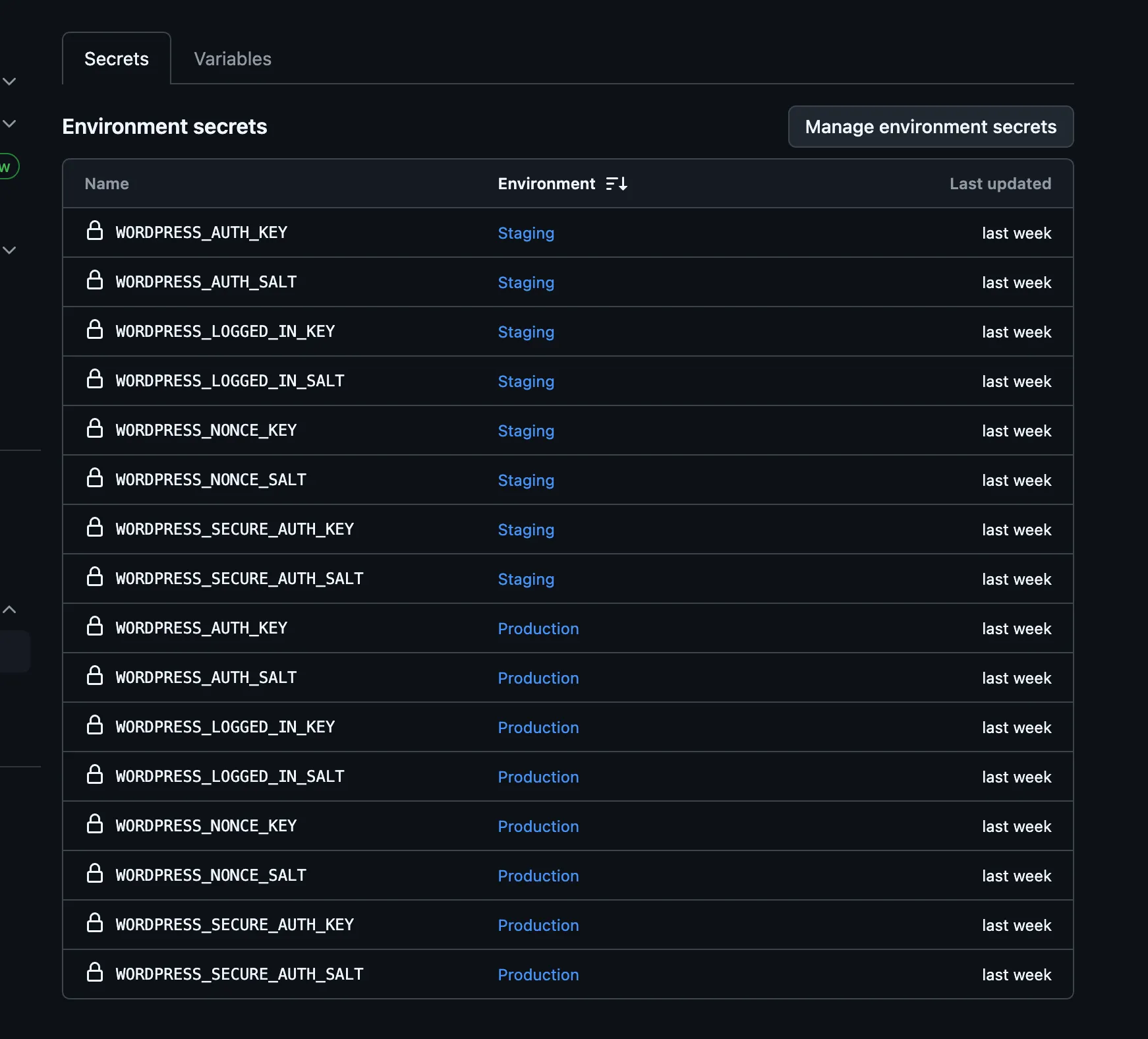Open Staging link for WORDPRESS_AUTH_SALT
This screenshot has height=1039, width=1148.
click(x=525, y=283)
